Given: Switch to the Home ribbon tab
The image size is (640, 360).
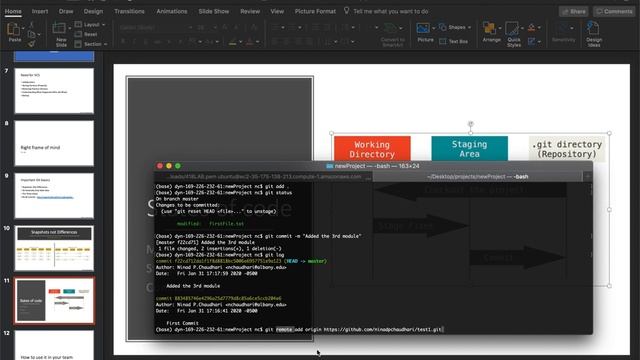Looking at the screenshot, I should click(13, 11).
